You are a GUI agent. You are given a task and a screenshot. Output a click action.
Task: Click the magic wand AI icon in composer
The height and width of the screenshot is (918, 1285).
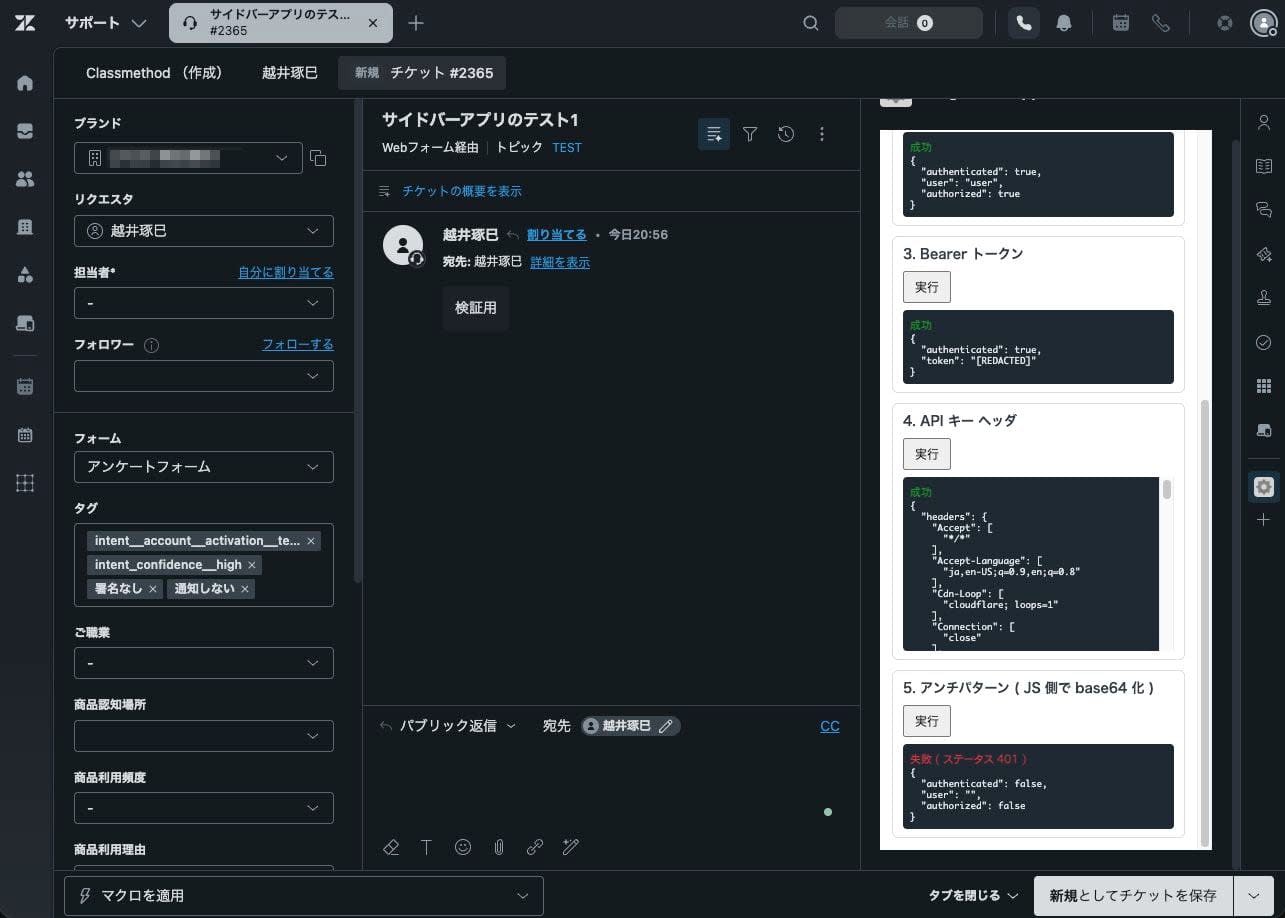tap(571, 847)
